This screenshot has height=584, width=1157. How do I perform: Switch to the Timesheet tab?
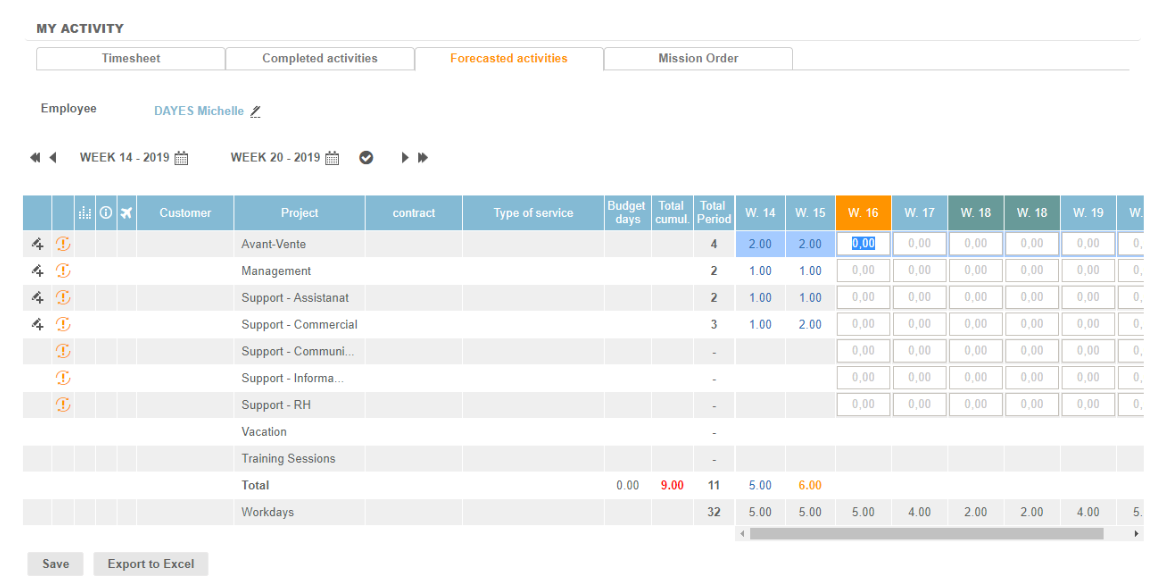coord(130,59)
